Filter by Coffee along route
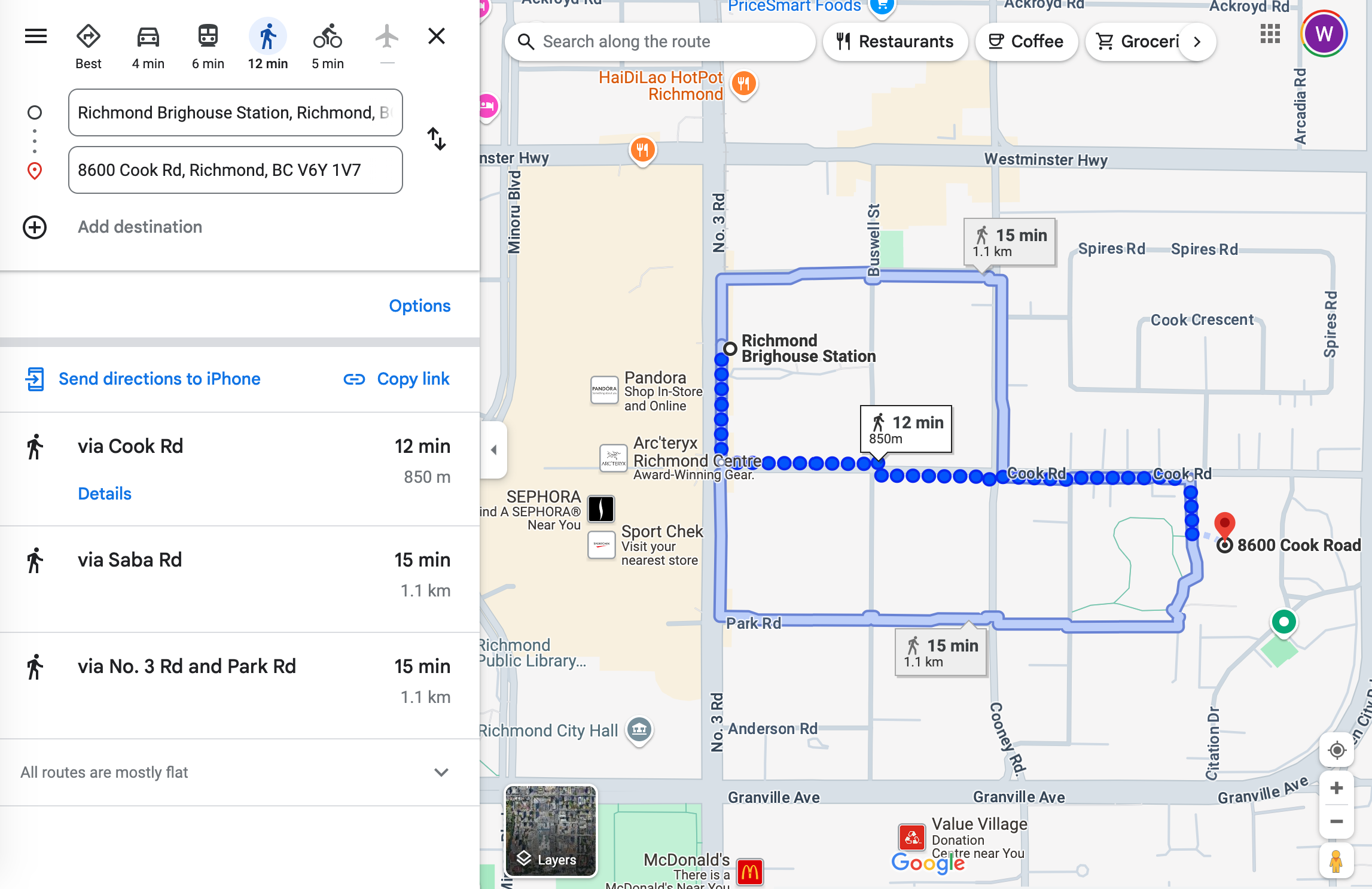The width and height of the screenshot is (1372, 889). click(x=1026, y=42)
